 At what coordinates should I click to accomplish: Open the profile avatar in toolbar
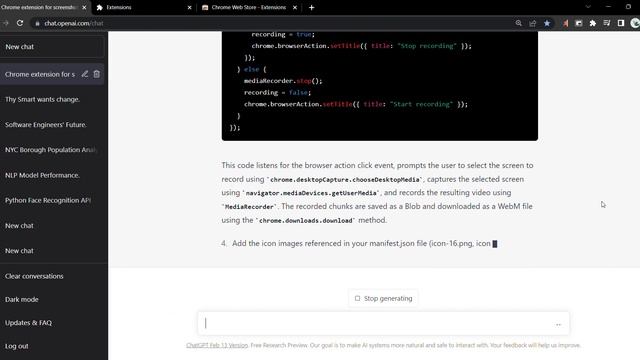coord(635,23)
